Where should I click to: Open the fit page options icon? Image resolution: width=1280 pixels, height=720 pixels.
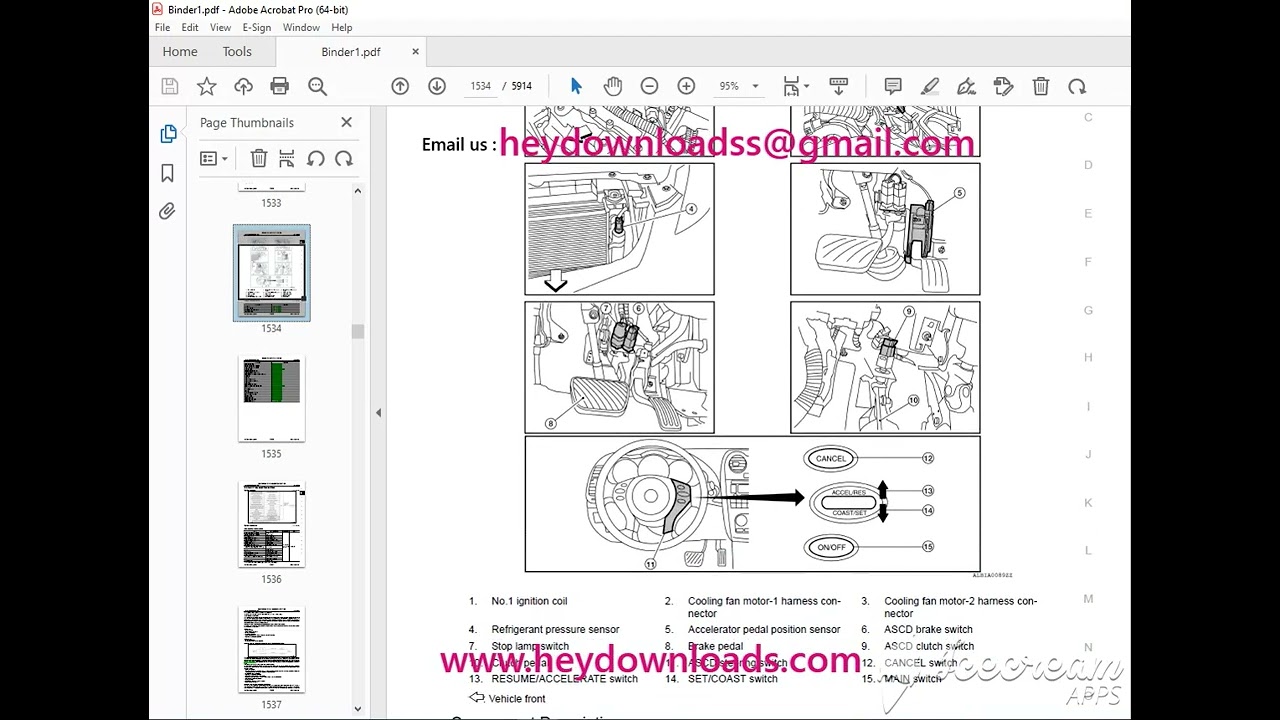pyautogui.click(x=796, y=87)
